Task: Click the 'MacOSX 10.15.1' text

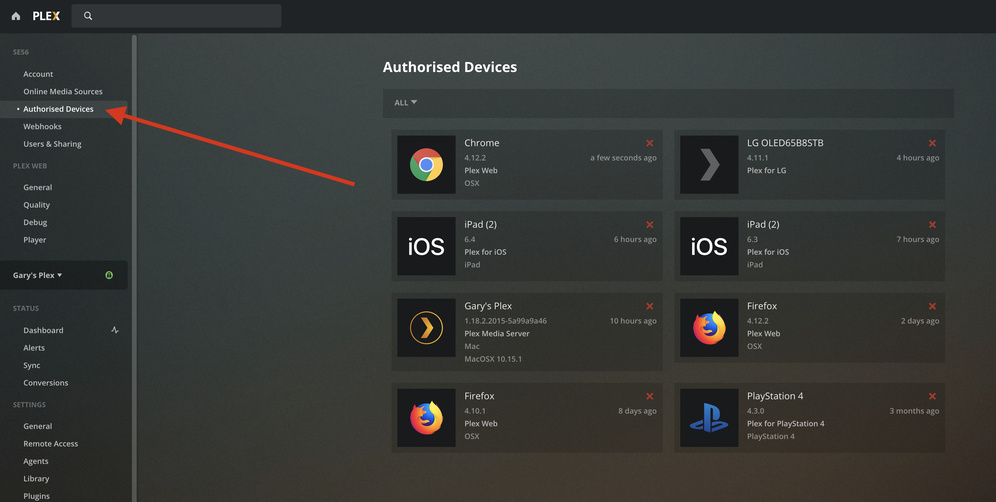Action: [x=493, y=359]
